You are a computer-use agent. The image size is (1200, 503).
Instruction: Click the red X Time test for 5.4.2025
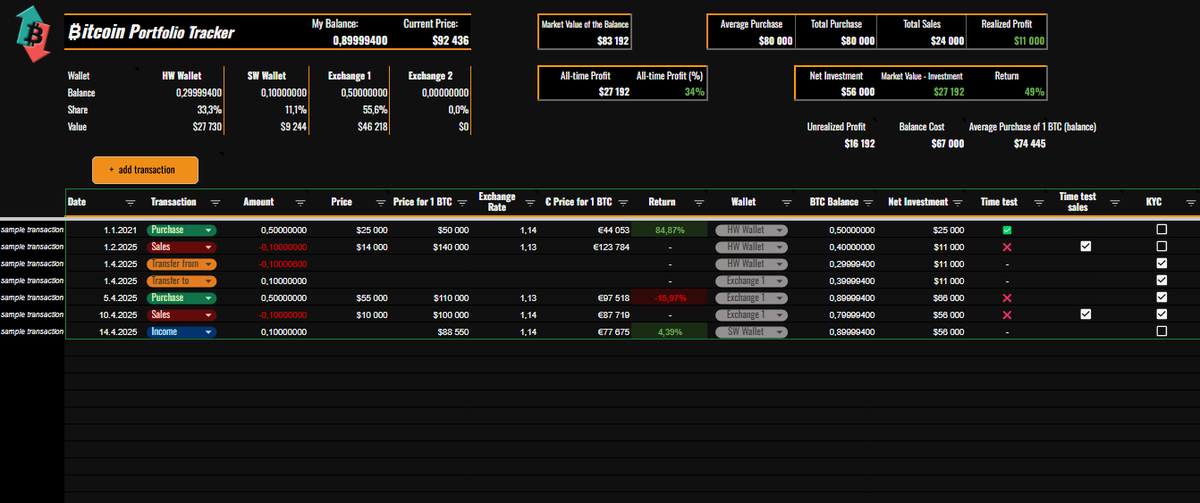pyautogui.click(x=1007, y=298)
